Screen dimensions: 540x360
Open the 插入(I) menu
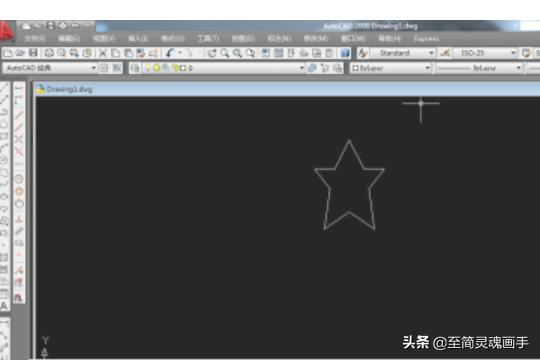[138, 39]
